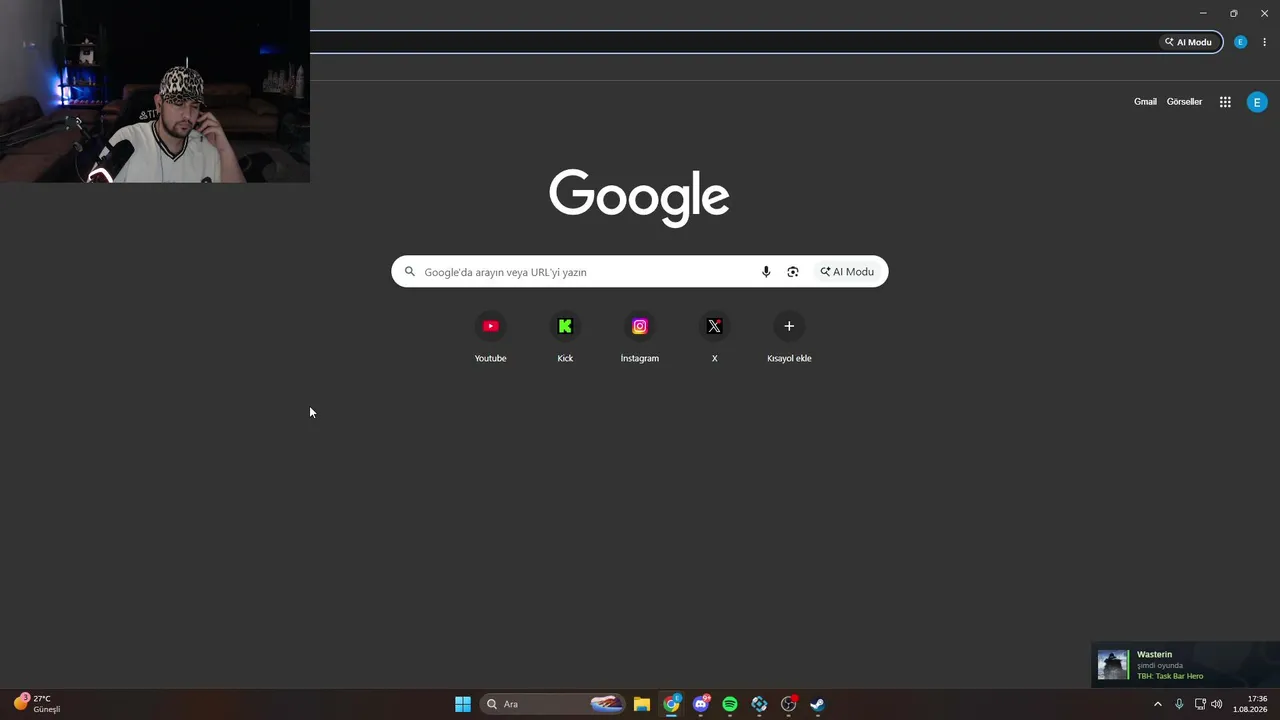Click AI Modu in the address bar
The height and width of the screenshot is (720, 1280).
[1188, 42]
